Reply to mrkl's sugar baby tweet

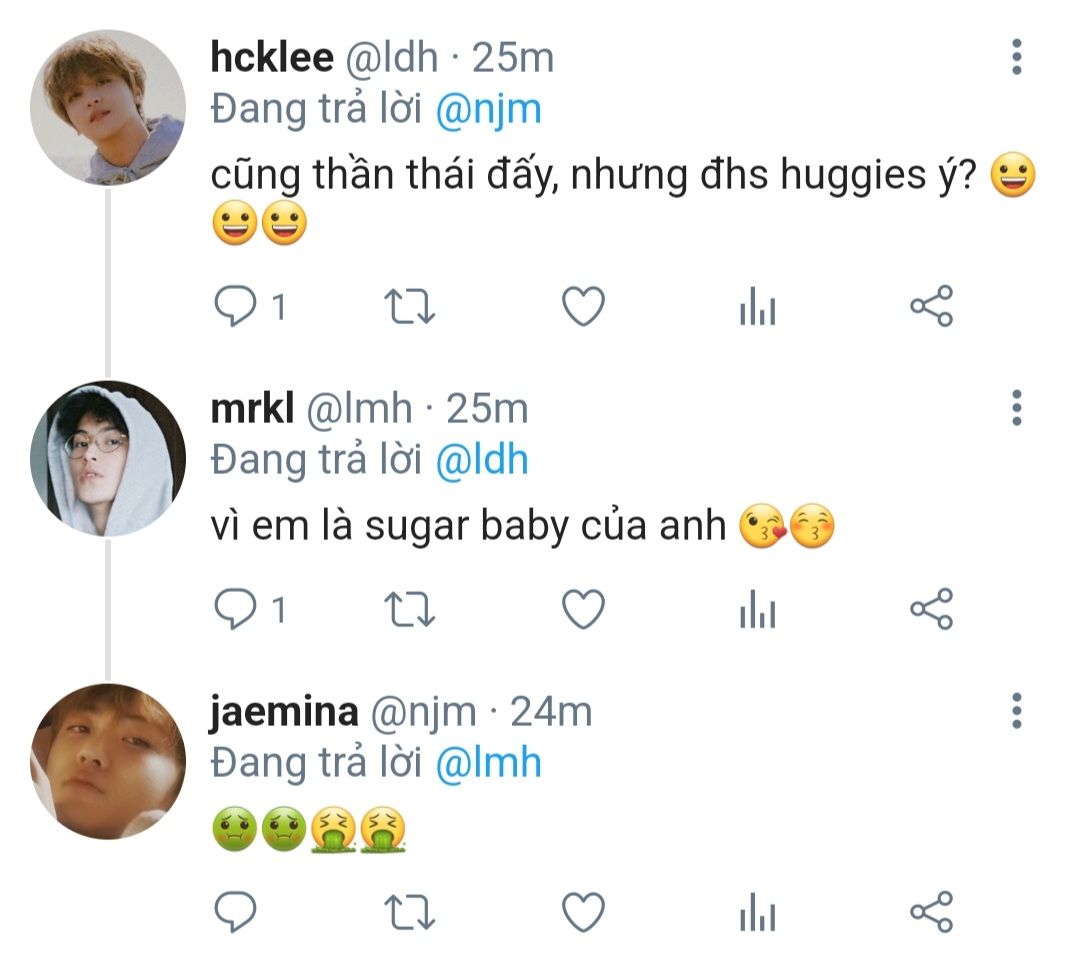click(237, 609)
